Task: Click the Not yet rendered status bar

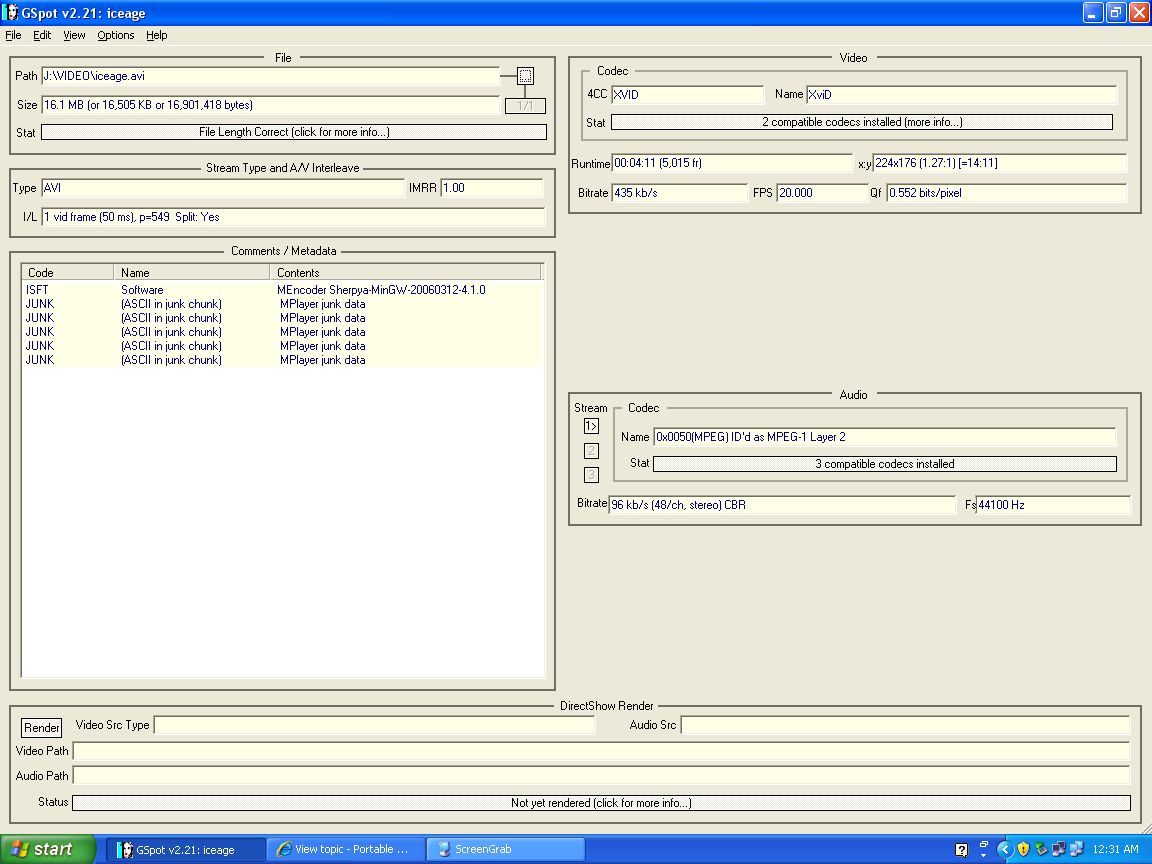Action: [x=601, y=803]
